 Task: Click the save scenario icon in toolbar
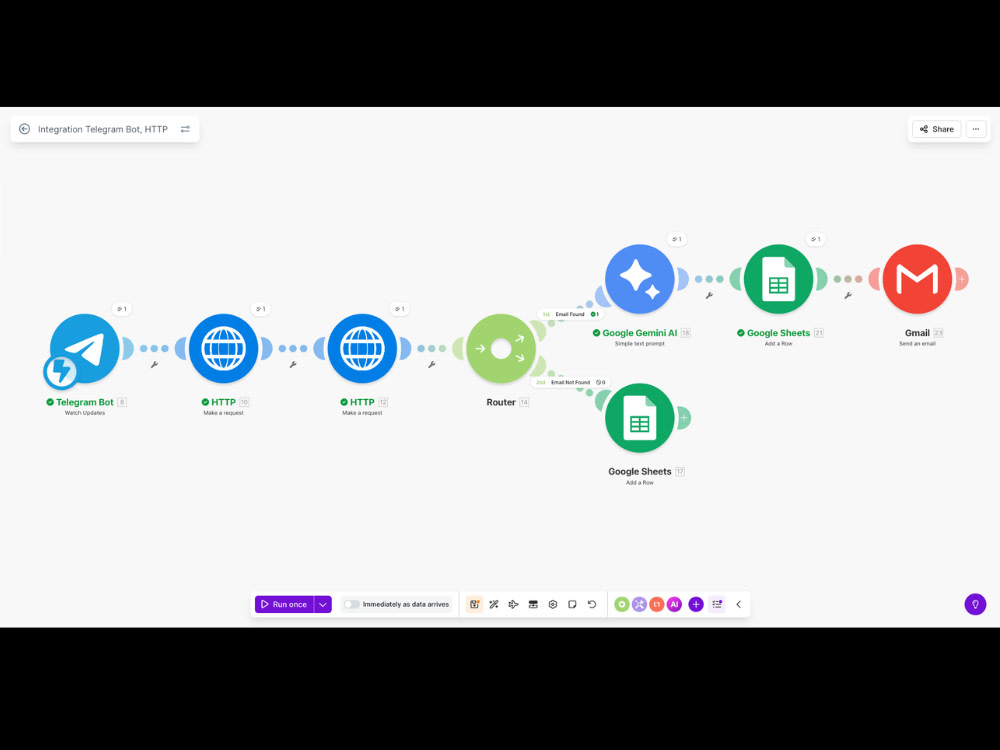[474, 604]
